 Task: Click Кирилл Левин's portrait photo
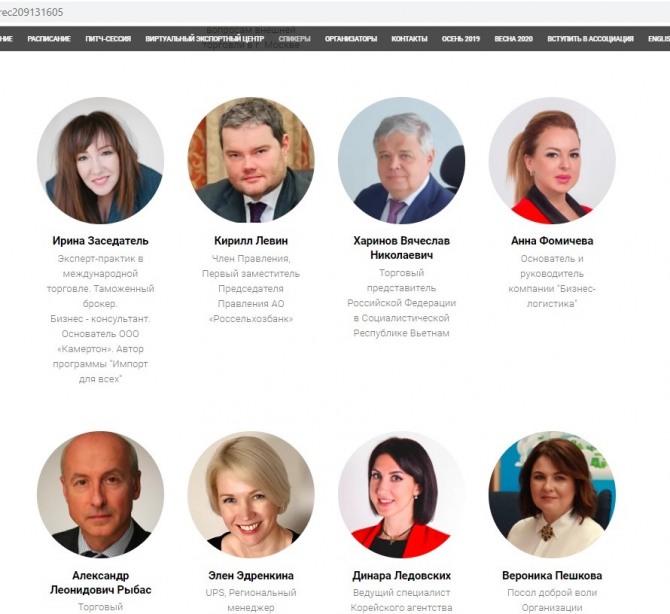pyautogui.click(x=251, y=161)
